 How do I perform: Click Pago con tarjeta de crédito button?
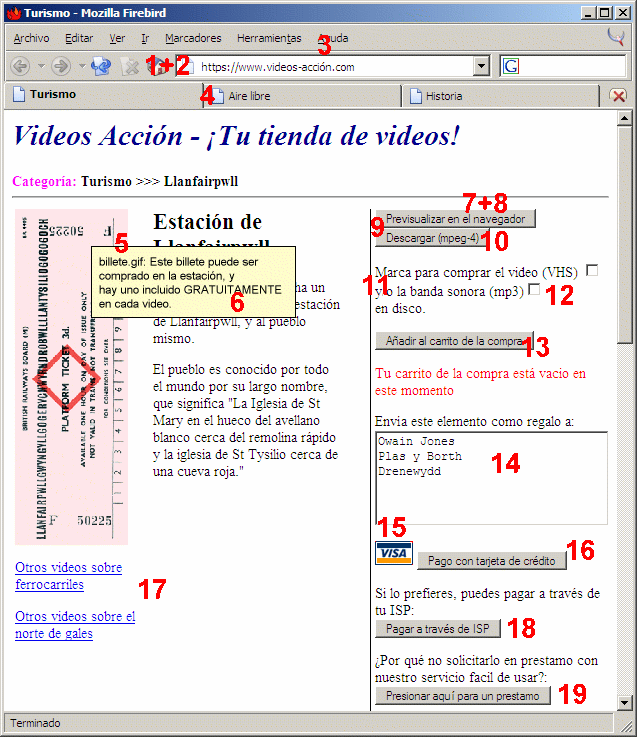coord(492,561)
